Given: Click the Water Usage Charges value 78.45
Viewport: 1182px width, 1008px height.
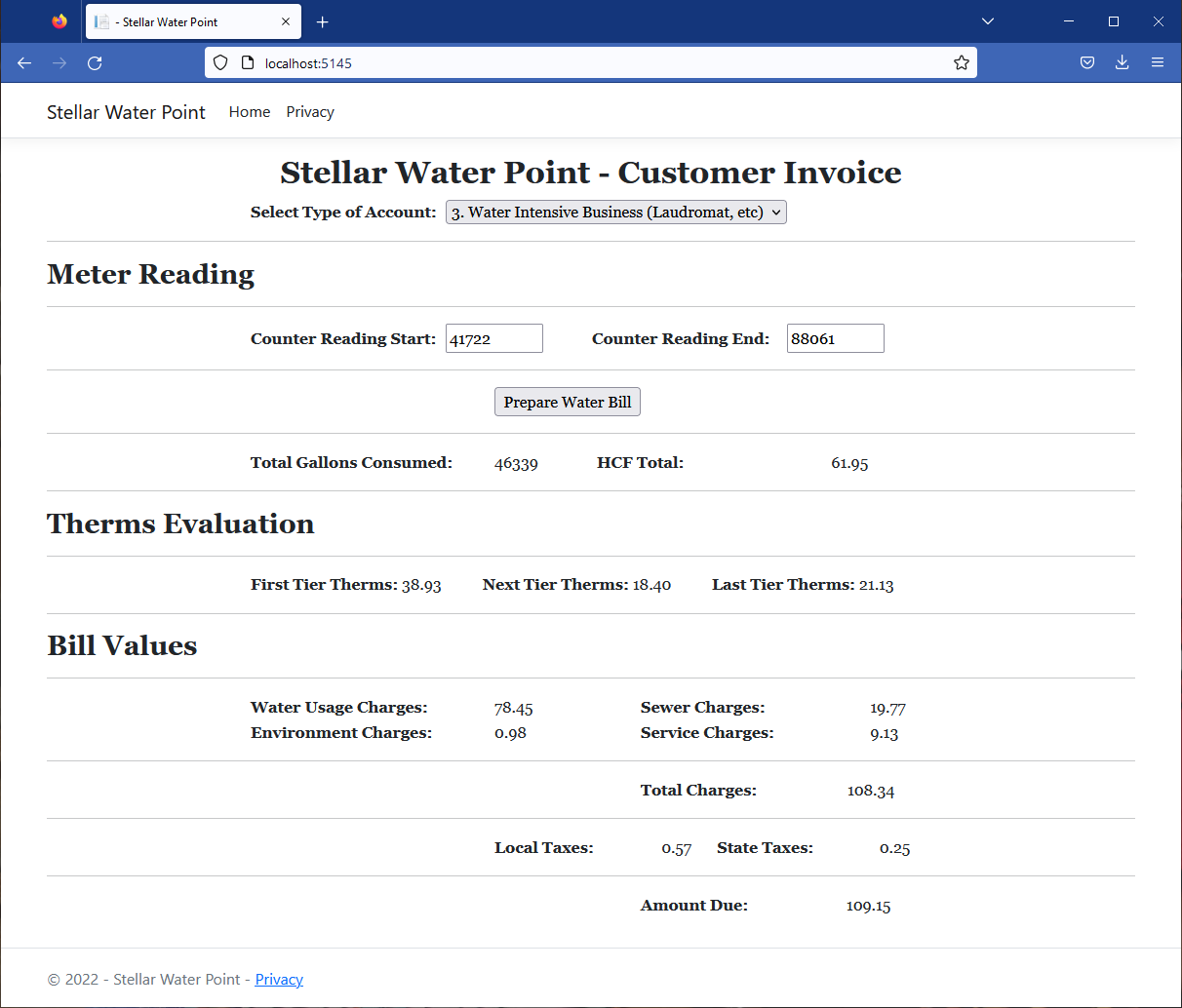Looking at the screenshot, I should pyautogui.click(x=514, y=708).
